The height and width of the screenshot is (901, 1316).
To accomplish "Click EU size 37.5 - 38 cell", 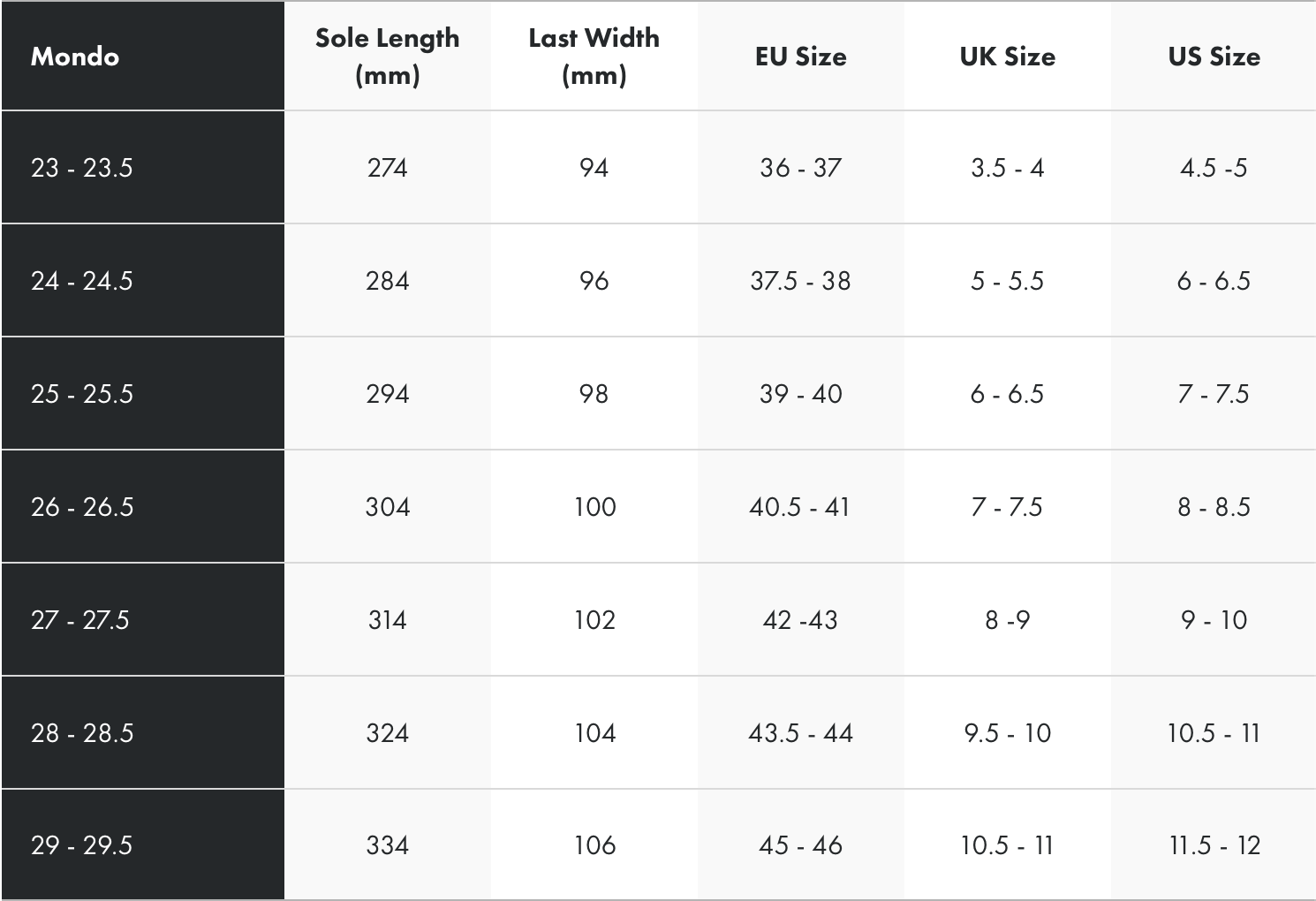I will coord(800,281).
